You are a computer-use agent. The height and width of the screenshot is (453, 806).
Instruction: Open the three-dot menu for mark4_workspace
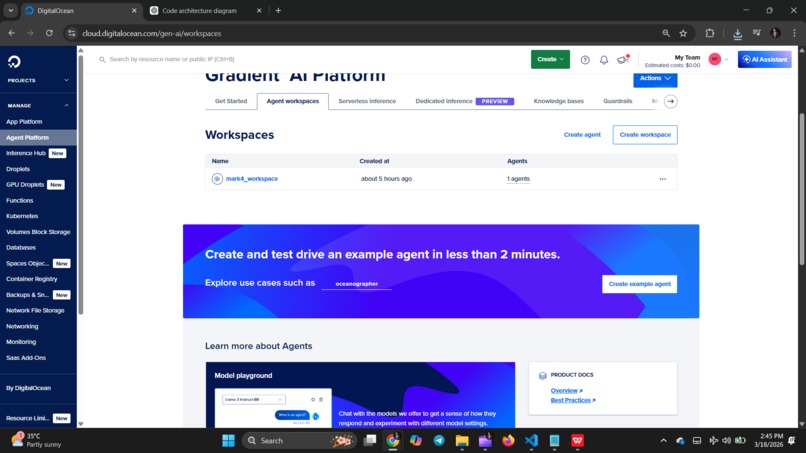click(x=663, y=179)
